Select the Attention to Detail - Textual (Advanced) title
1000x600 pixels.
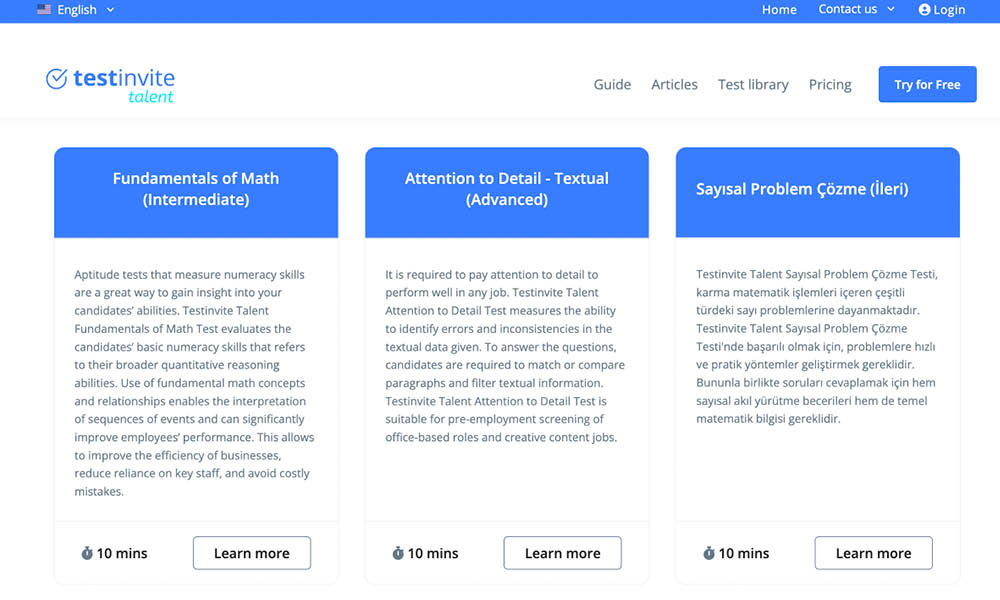pyautogui.click(x=506, y=189)
